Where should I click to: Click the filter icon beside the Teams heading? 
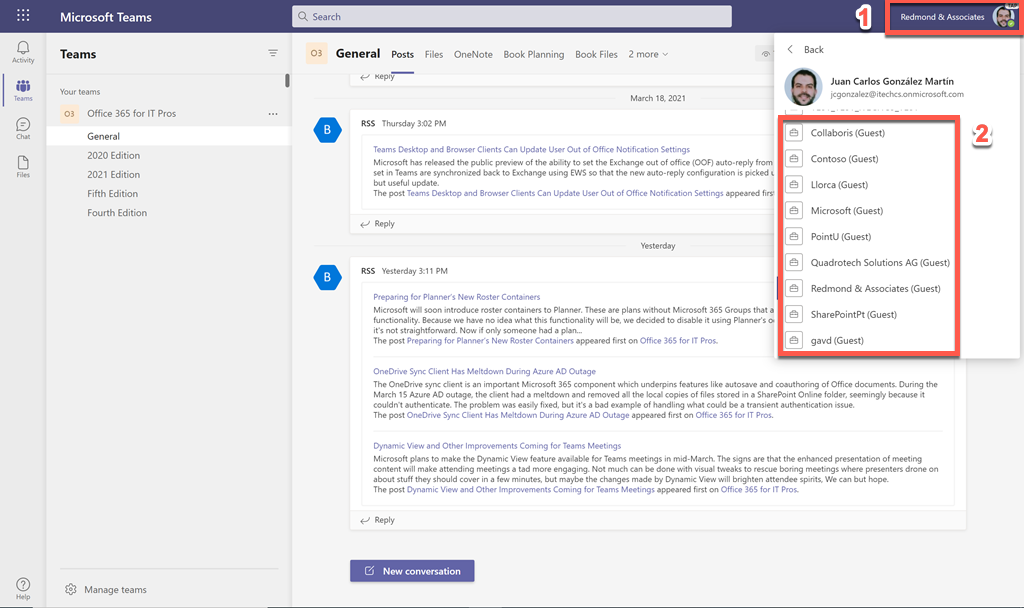[273, 53]
